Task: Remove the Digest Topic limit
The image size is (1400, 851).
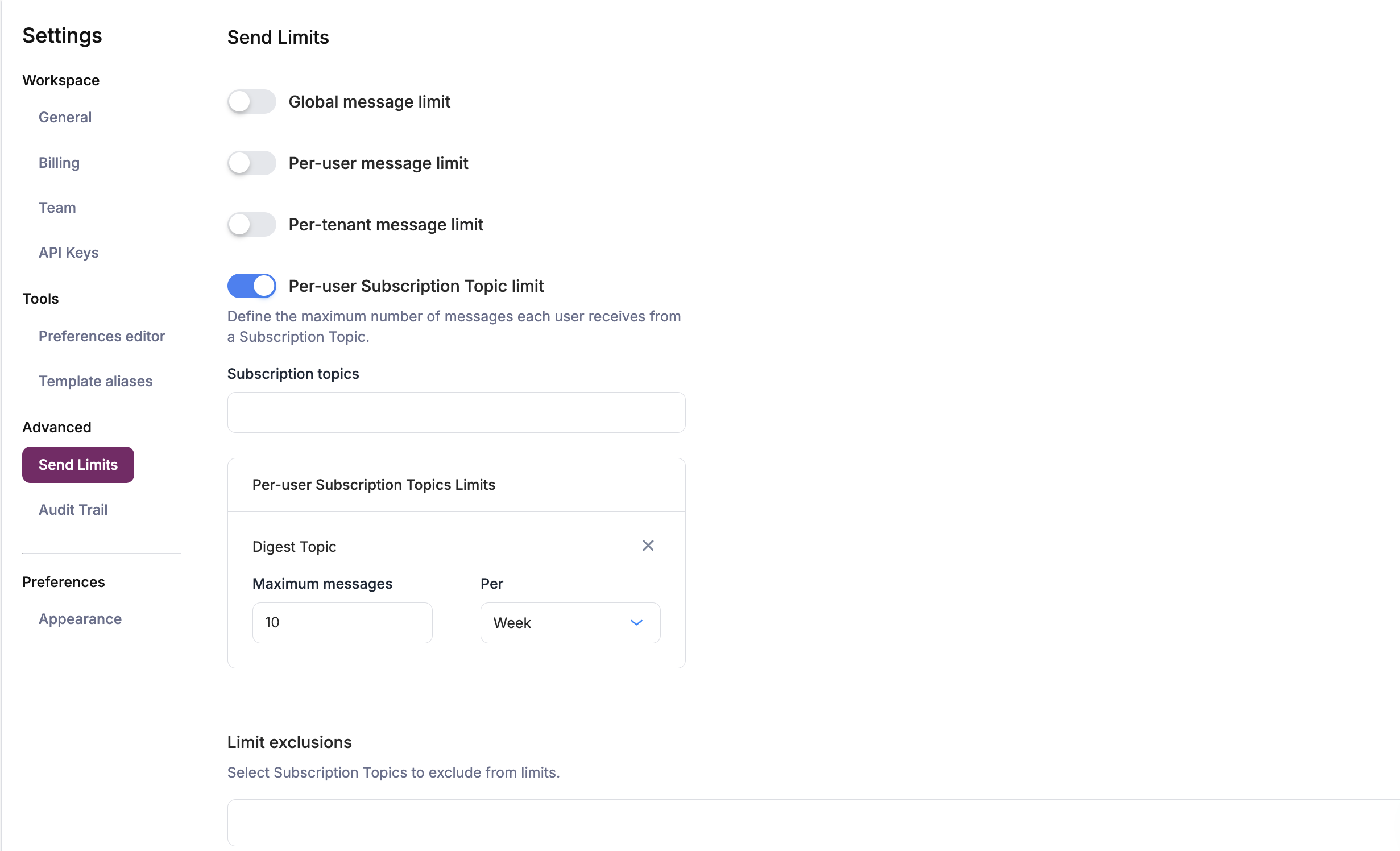Action: point(648,546)
